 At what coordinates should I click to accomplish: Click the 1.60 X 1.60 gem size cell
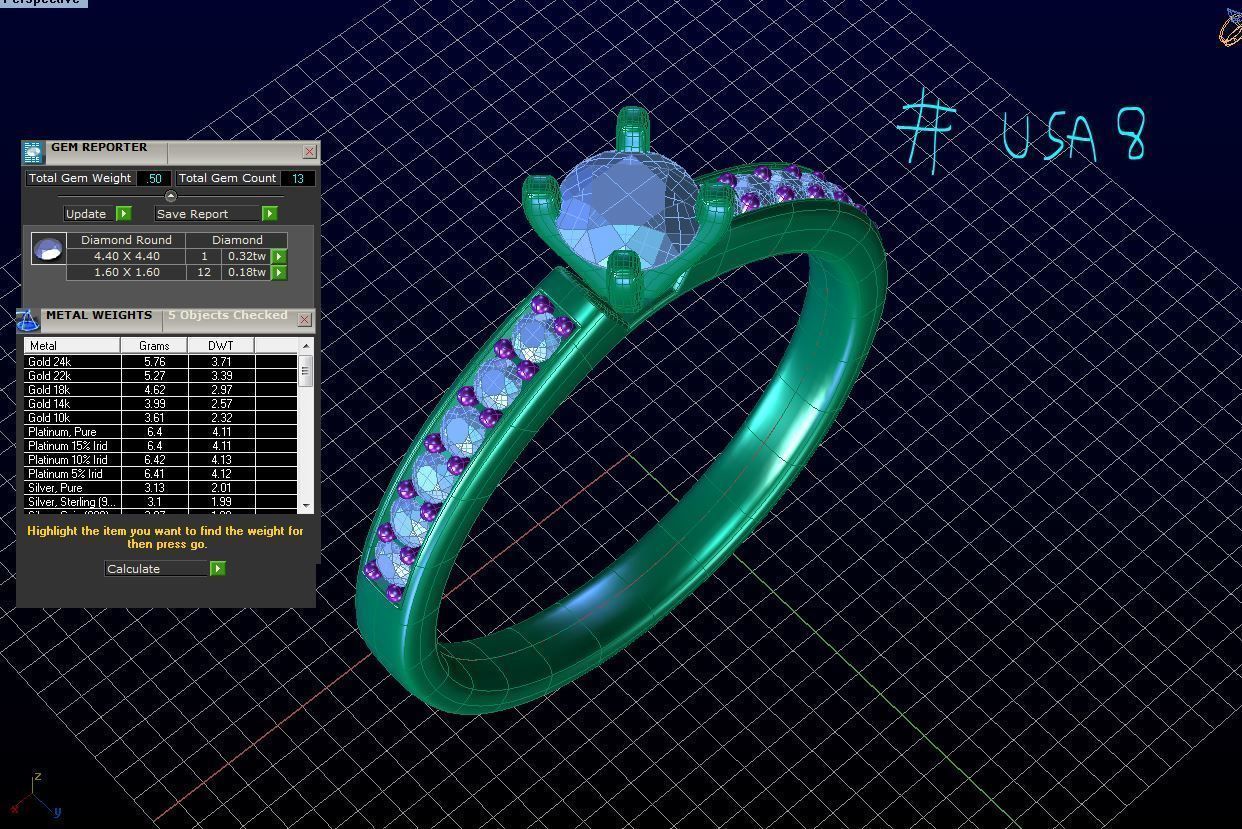126,272
